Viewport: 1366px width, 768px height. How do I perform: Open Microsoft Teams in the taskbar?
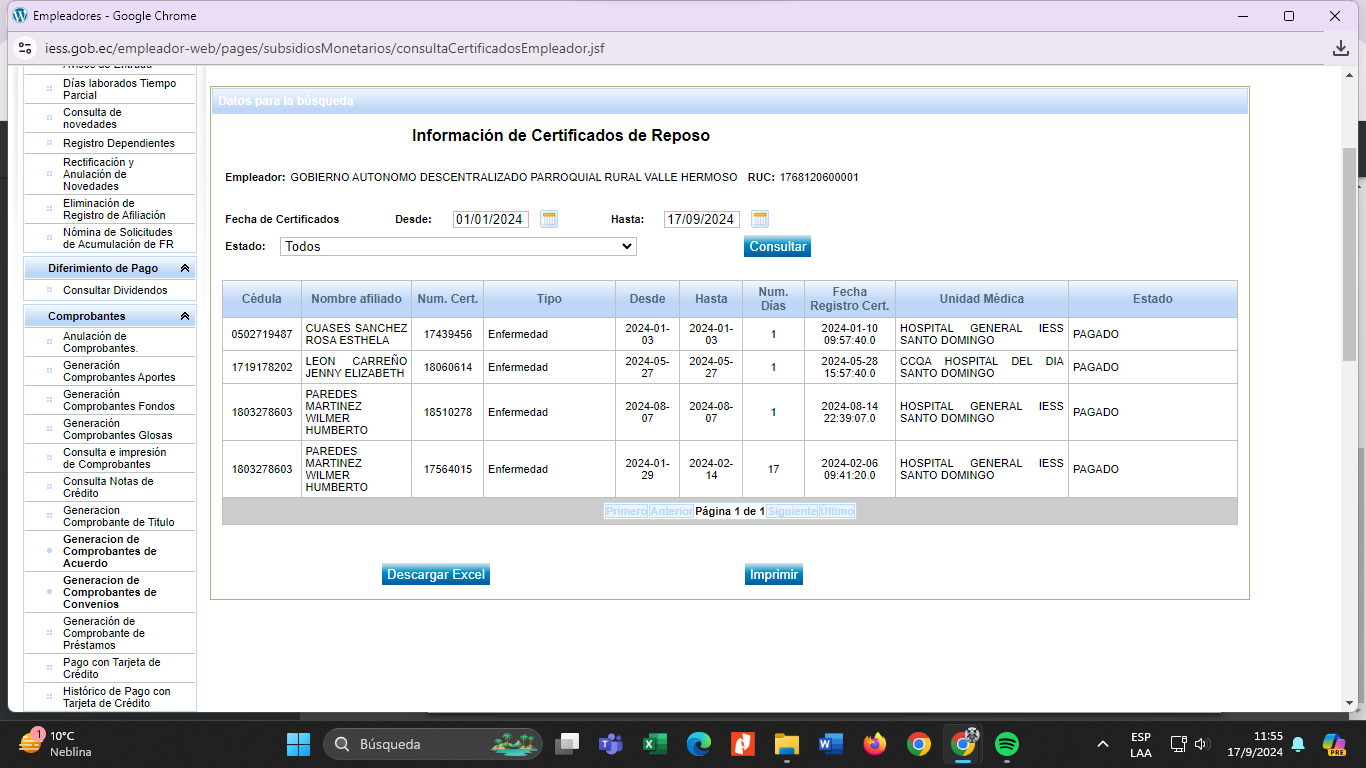(x=610, y=744)
